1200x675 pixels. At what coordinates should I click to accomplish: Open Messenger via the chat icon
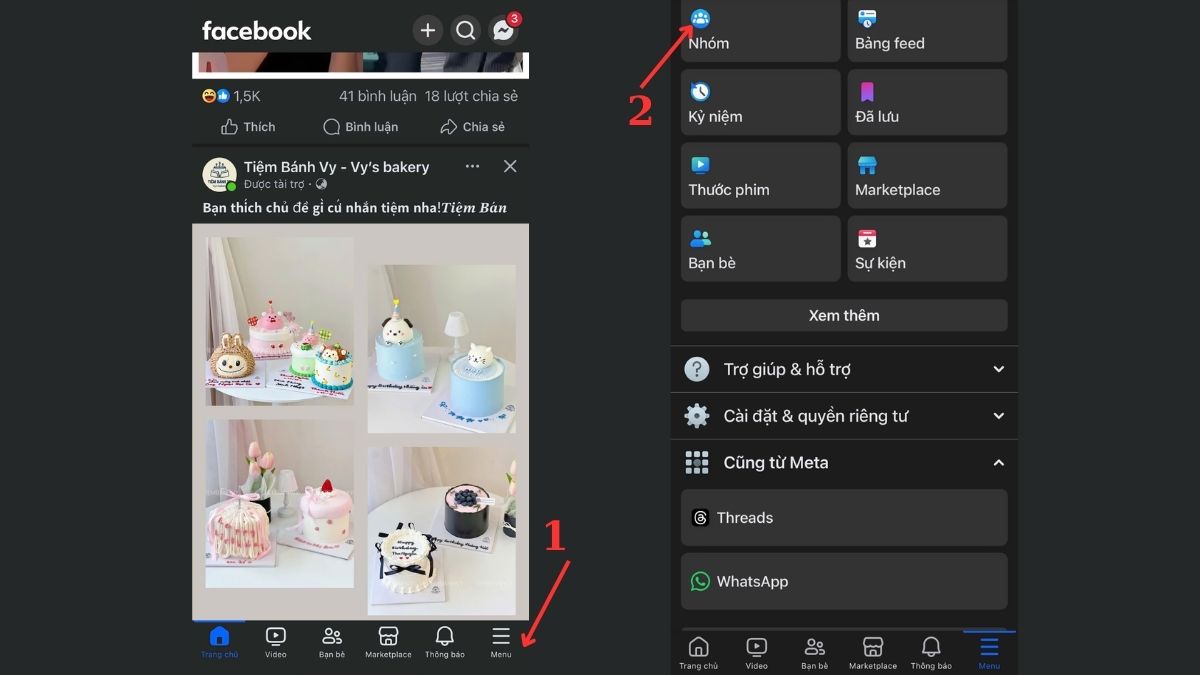[502, 30]
